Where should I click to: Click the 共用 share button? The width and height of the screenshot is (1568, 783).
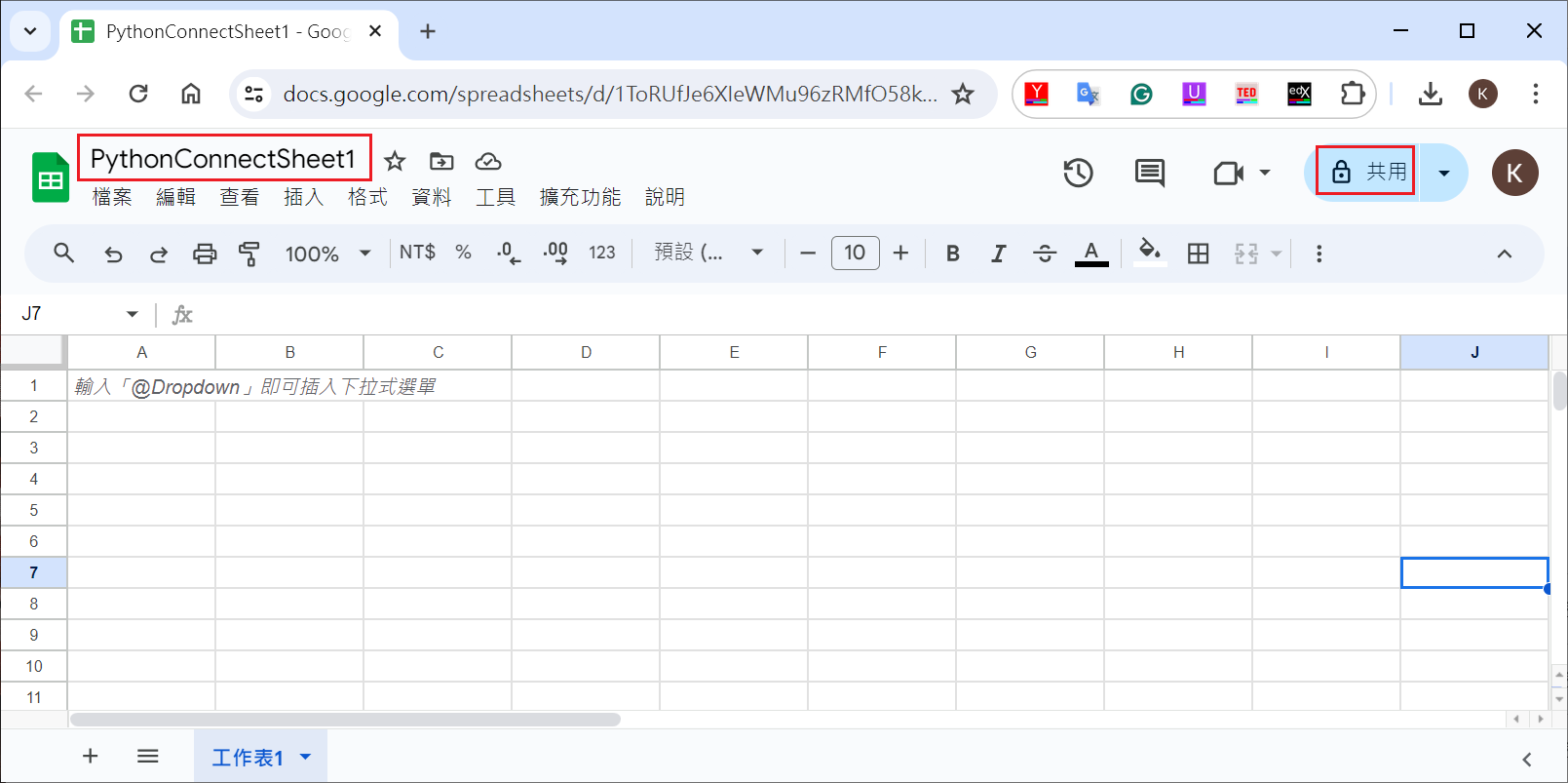click(1365, 172)
